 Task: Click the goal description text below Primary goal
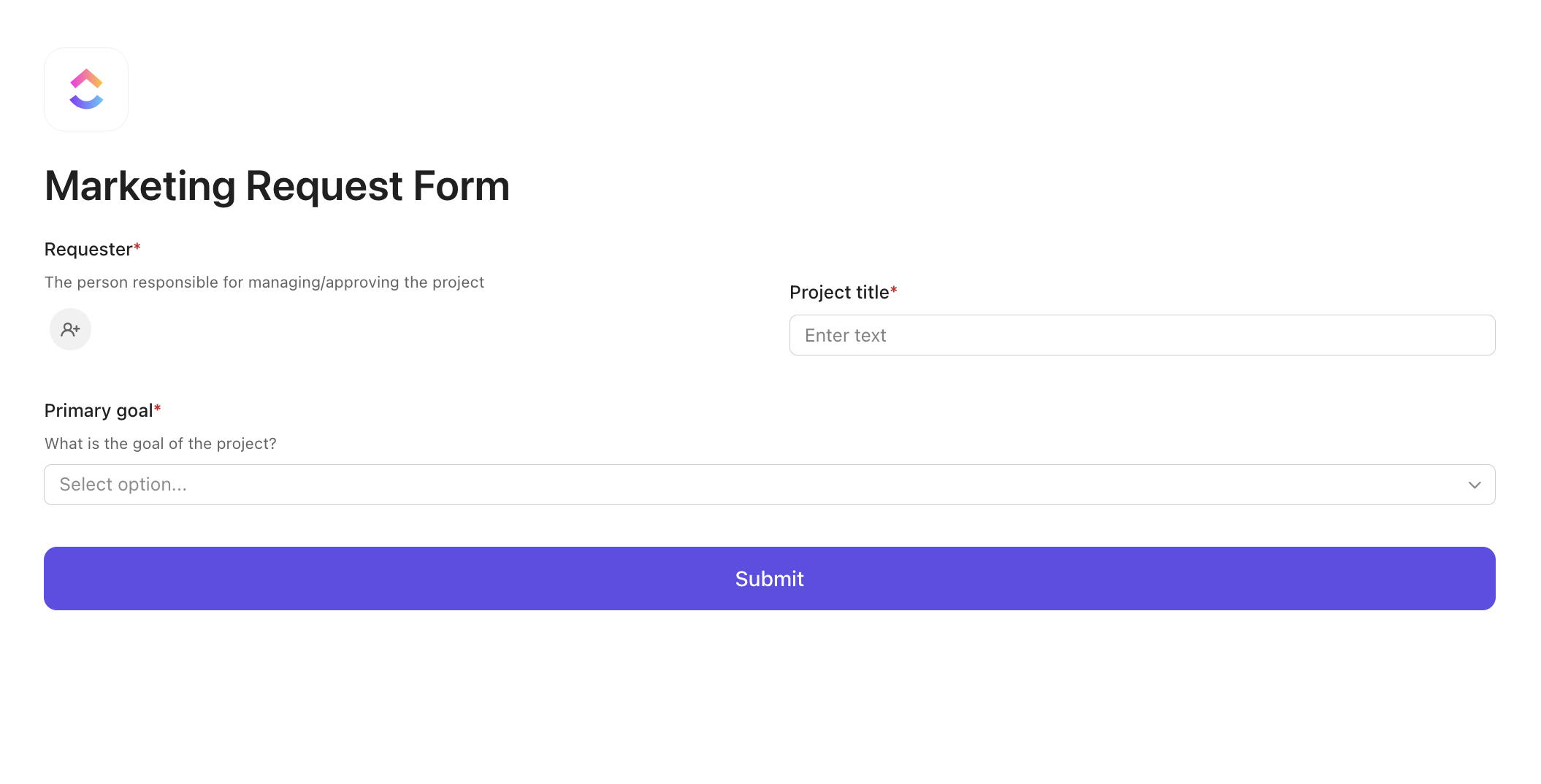(x=160, y=443)
